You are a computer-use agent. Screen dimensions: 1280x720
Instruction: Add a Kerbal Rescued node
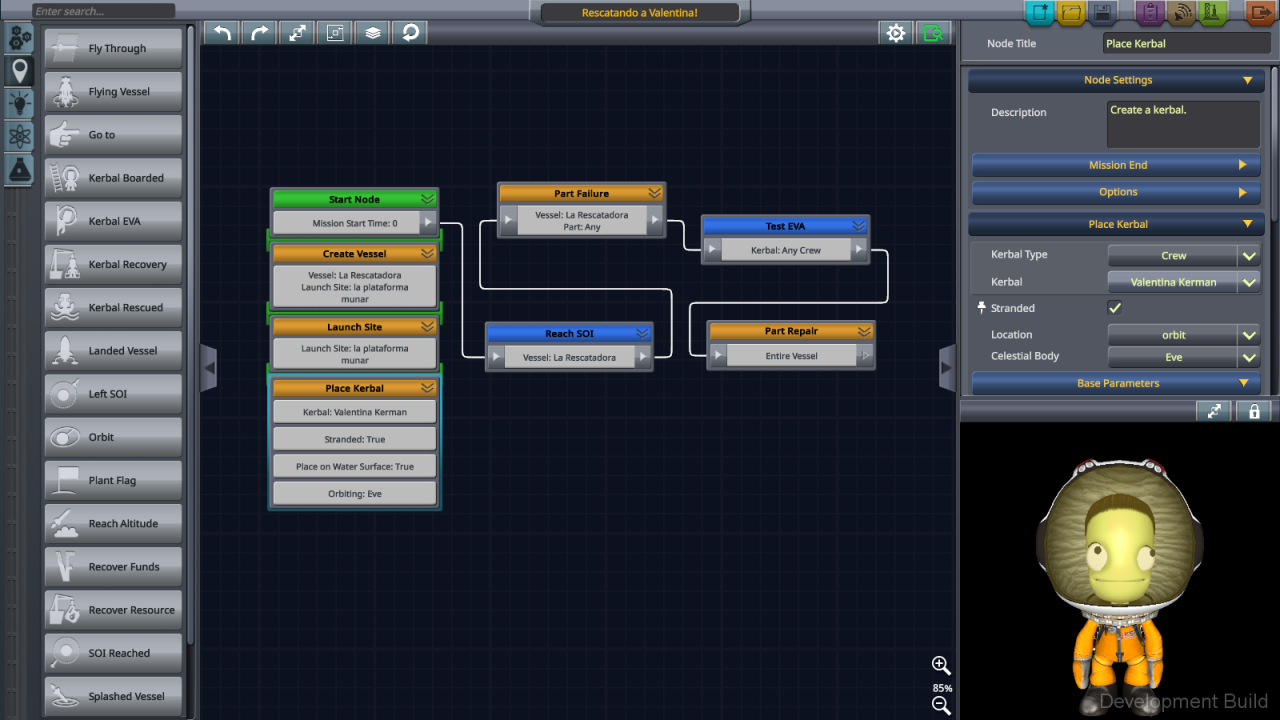(113, 308)
